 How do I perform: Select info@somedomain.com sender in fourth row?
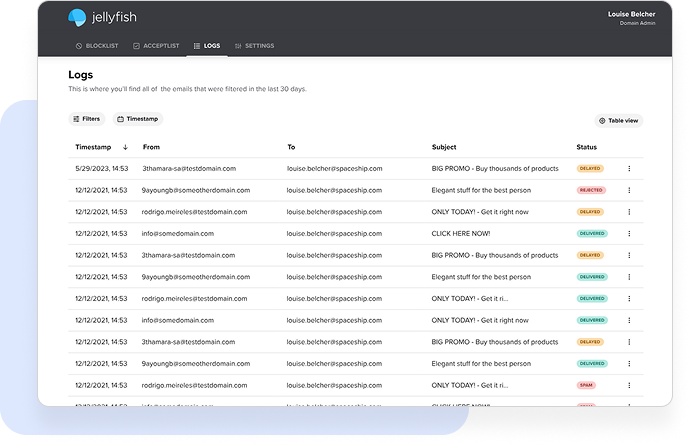pos(177,233)
